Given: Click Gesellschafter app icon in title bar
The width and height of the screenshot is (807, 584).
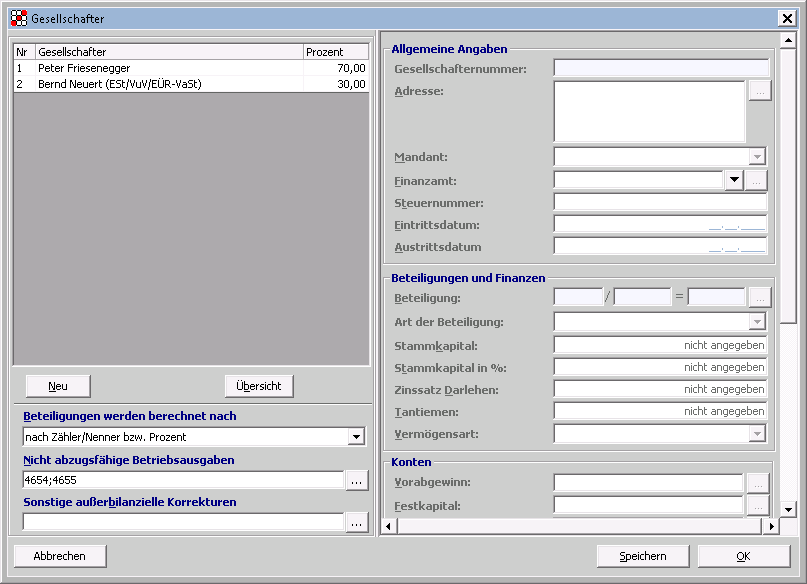Looking at the screenshot, I should point(18,18).
